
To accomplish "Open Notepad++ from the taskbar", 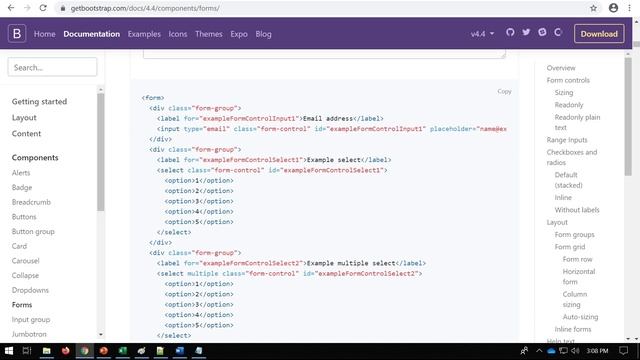I will (160, 351).
